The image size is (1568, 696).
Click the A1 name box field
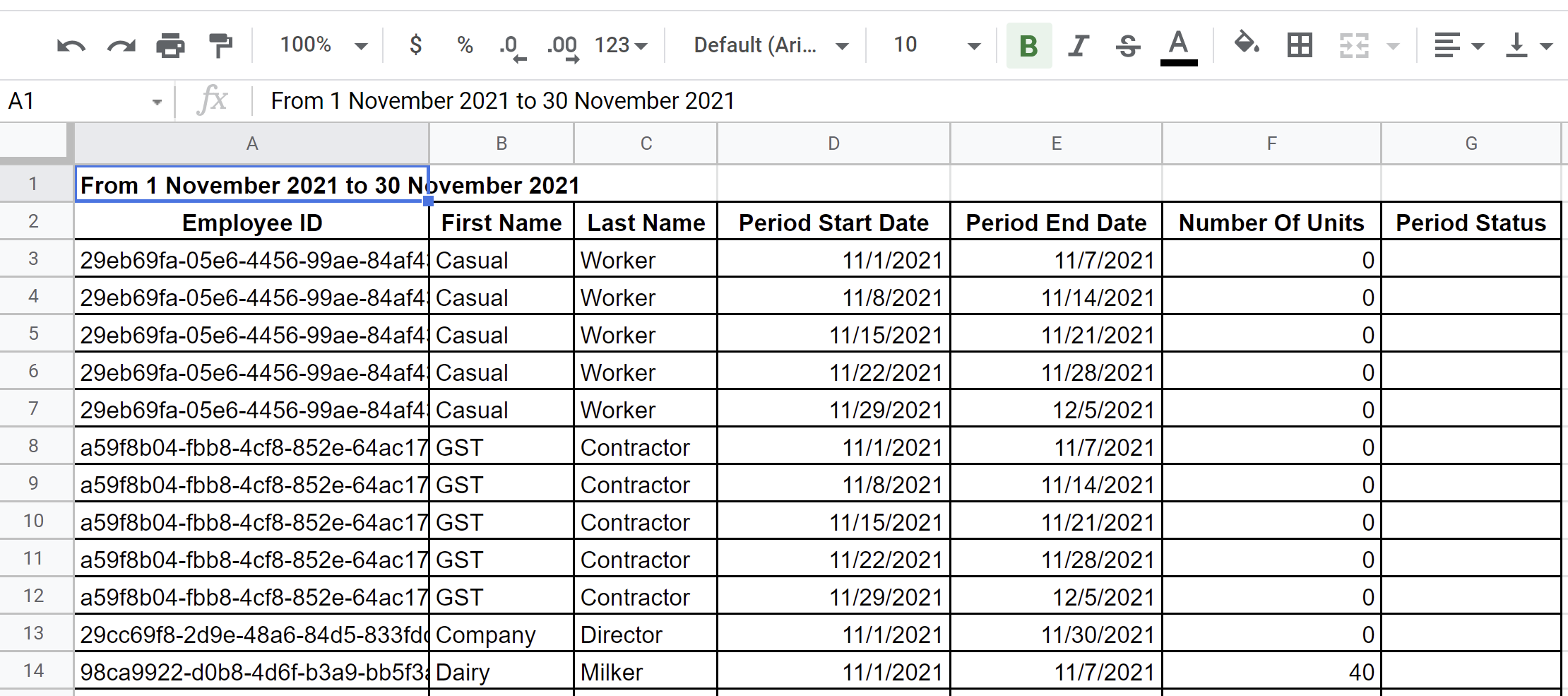click(85, 101)
